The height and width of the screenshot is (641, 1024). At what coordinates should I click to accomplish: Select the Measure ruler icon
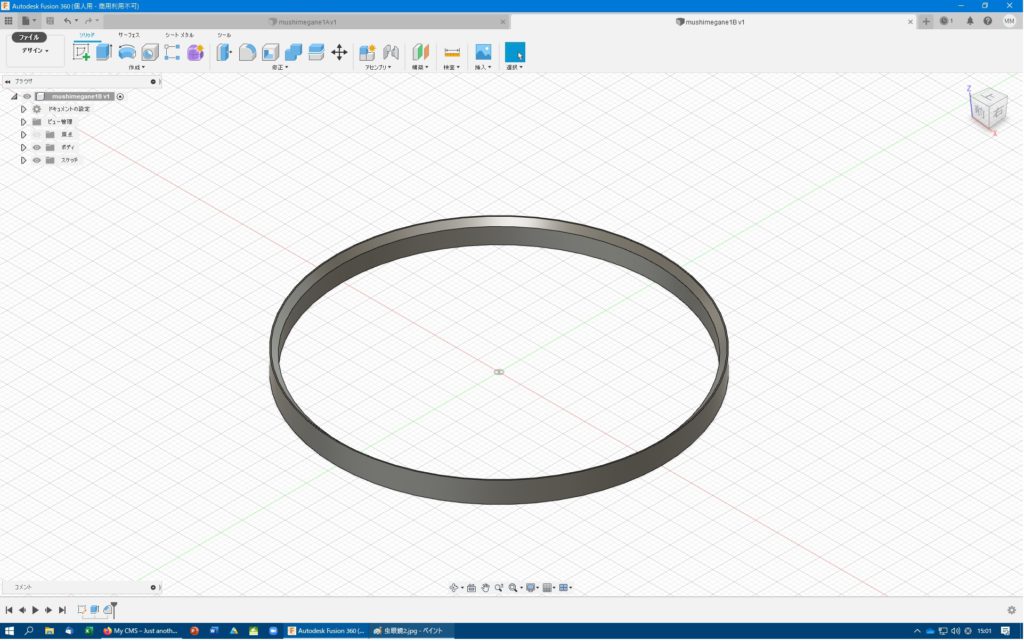pyautogui.click(x=452, y=52)
